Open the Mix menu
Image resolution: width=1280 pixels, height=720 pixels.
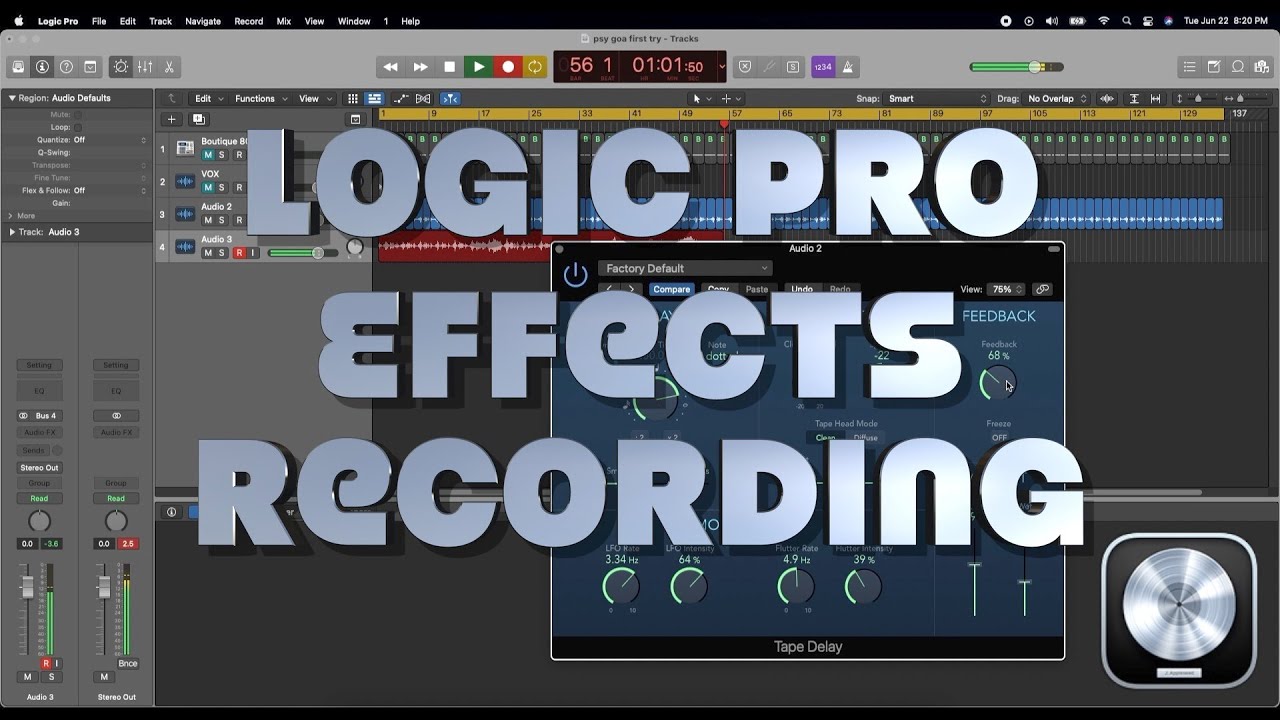284,21
